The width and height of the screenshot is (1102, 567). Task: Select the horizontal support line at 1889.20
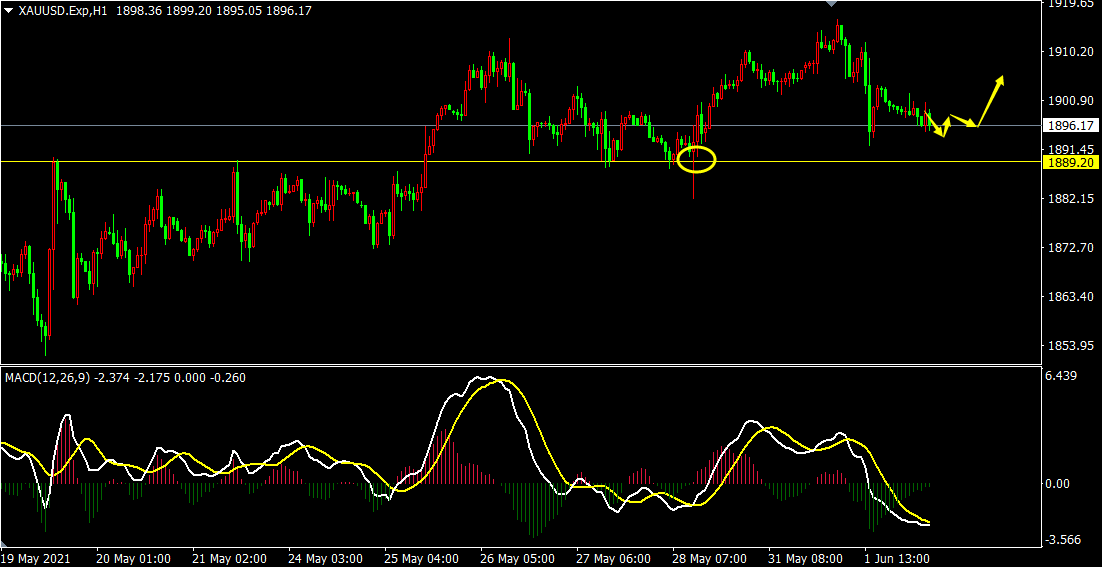click(x=300, y=161)
